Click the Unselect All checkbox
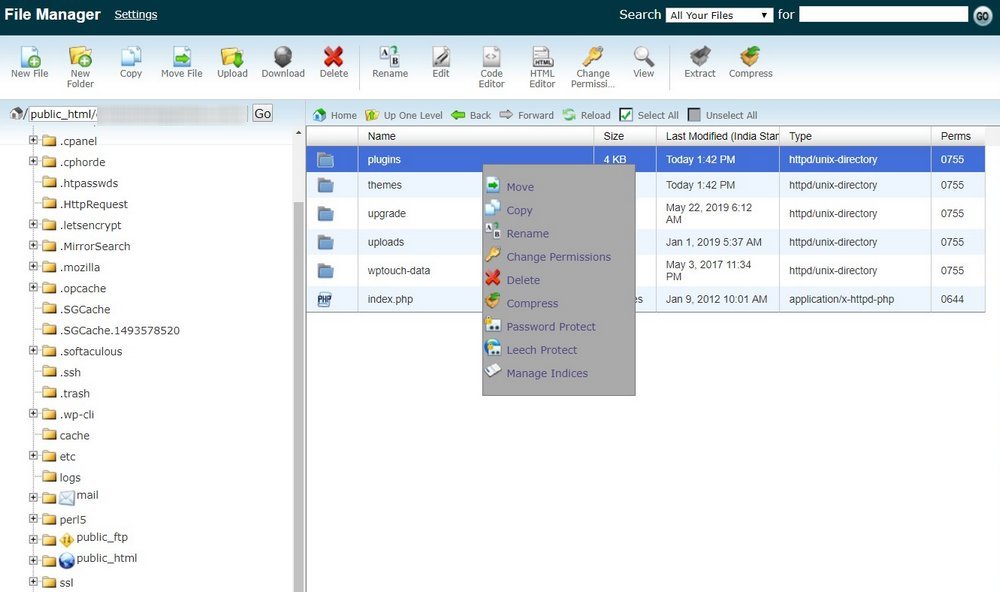This screenshot has width=1000, height=592. [694, 115]
